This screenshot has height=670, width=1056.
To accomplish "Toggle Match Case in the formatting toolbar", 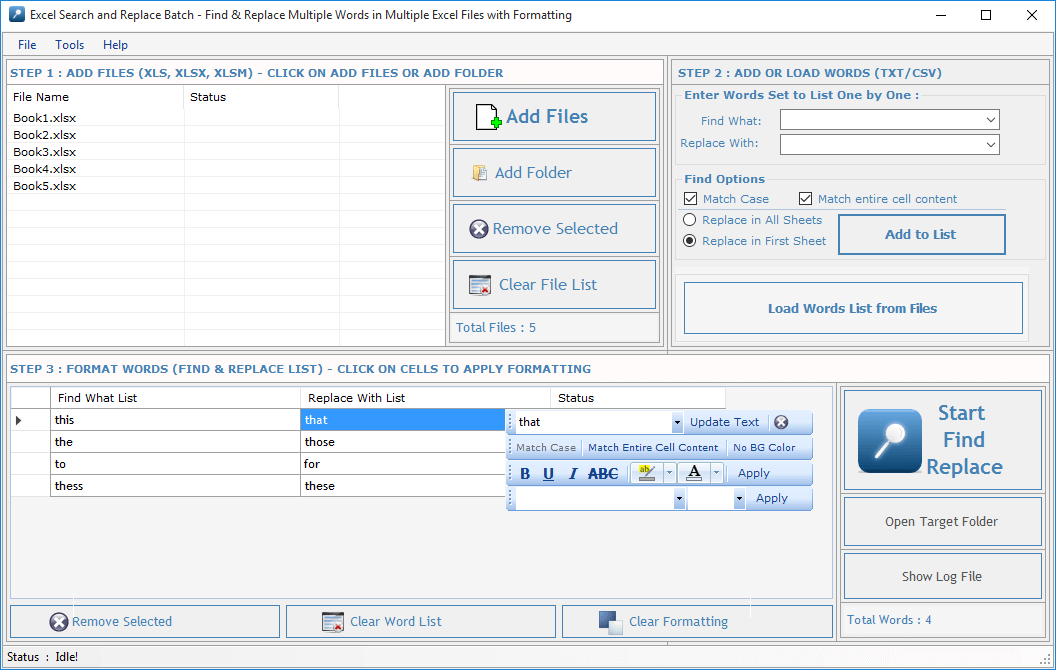I will (546, 448).
